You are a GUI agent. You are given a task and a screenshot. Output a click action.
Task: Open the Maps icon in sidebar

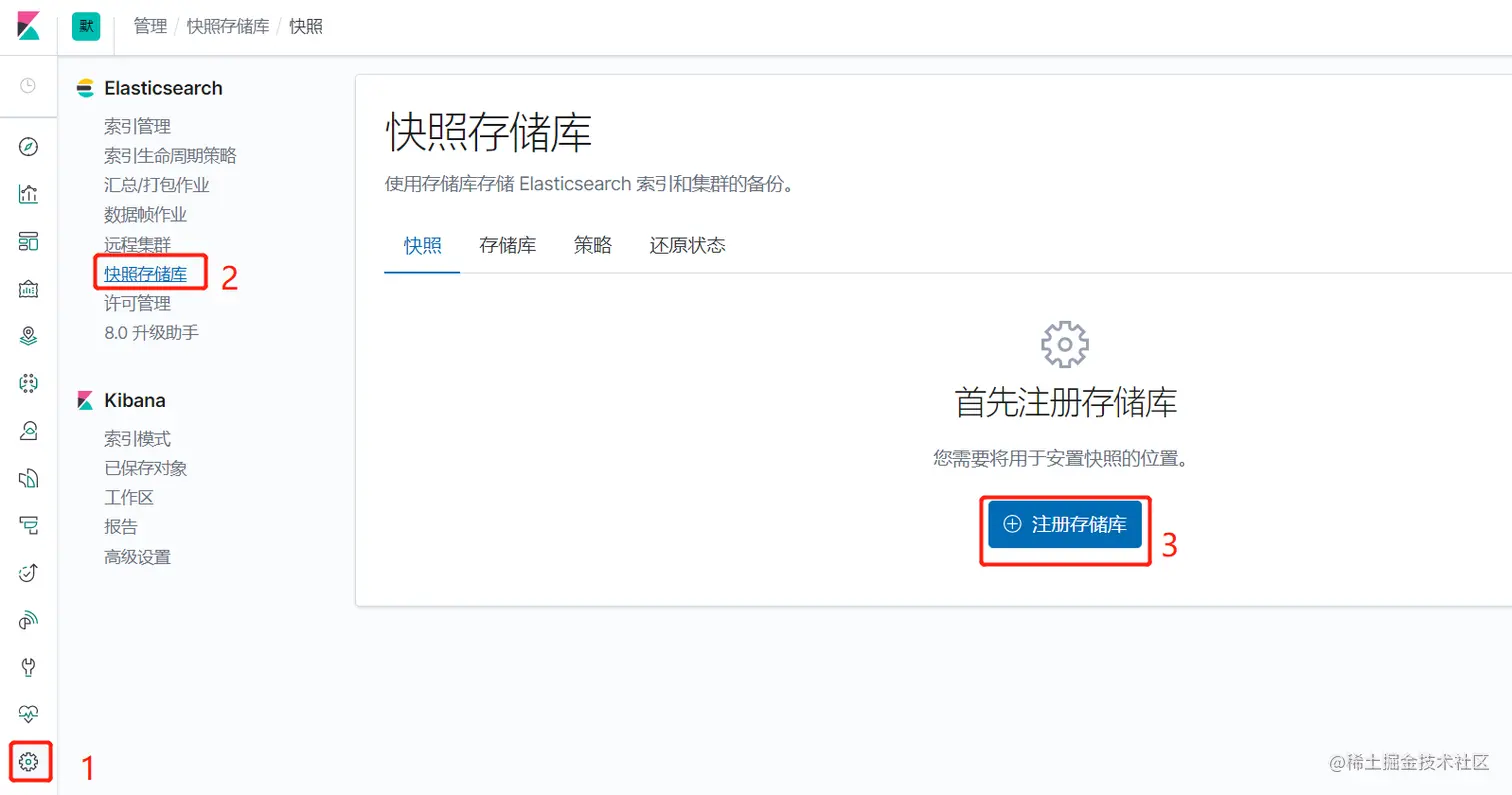[x=29, y=335]
